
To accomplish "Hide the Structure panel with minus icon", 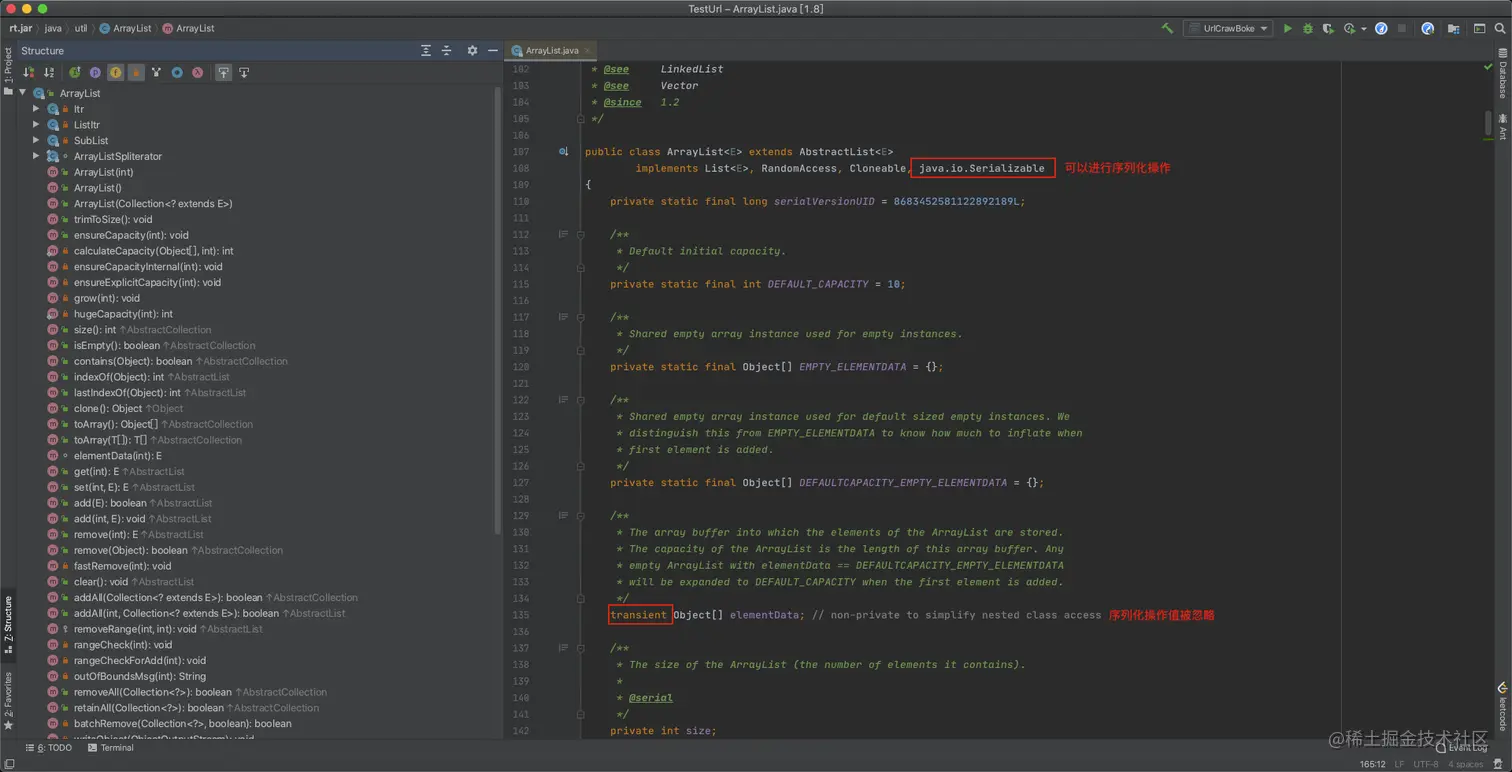I will (493, 51).
